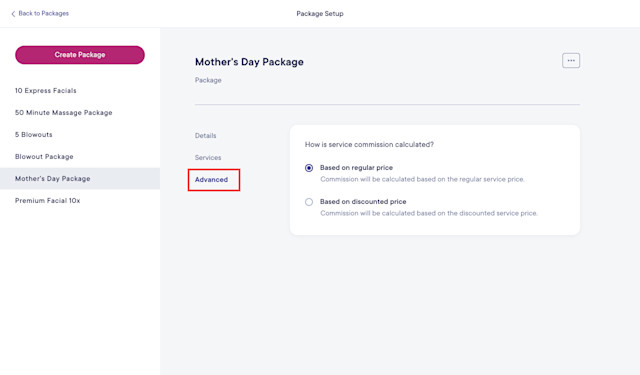Click the Mother's Day Package heading
The height and width of the screenshot is (375, 640).
click(x=249, y=62)
